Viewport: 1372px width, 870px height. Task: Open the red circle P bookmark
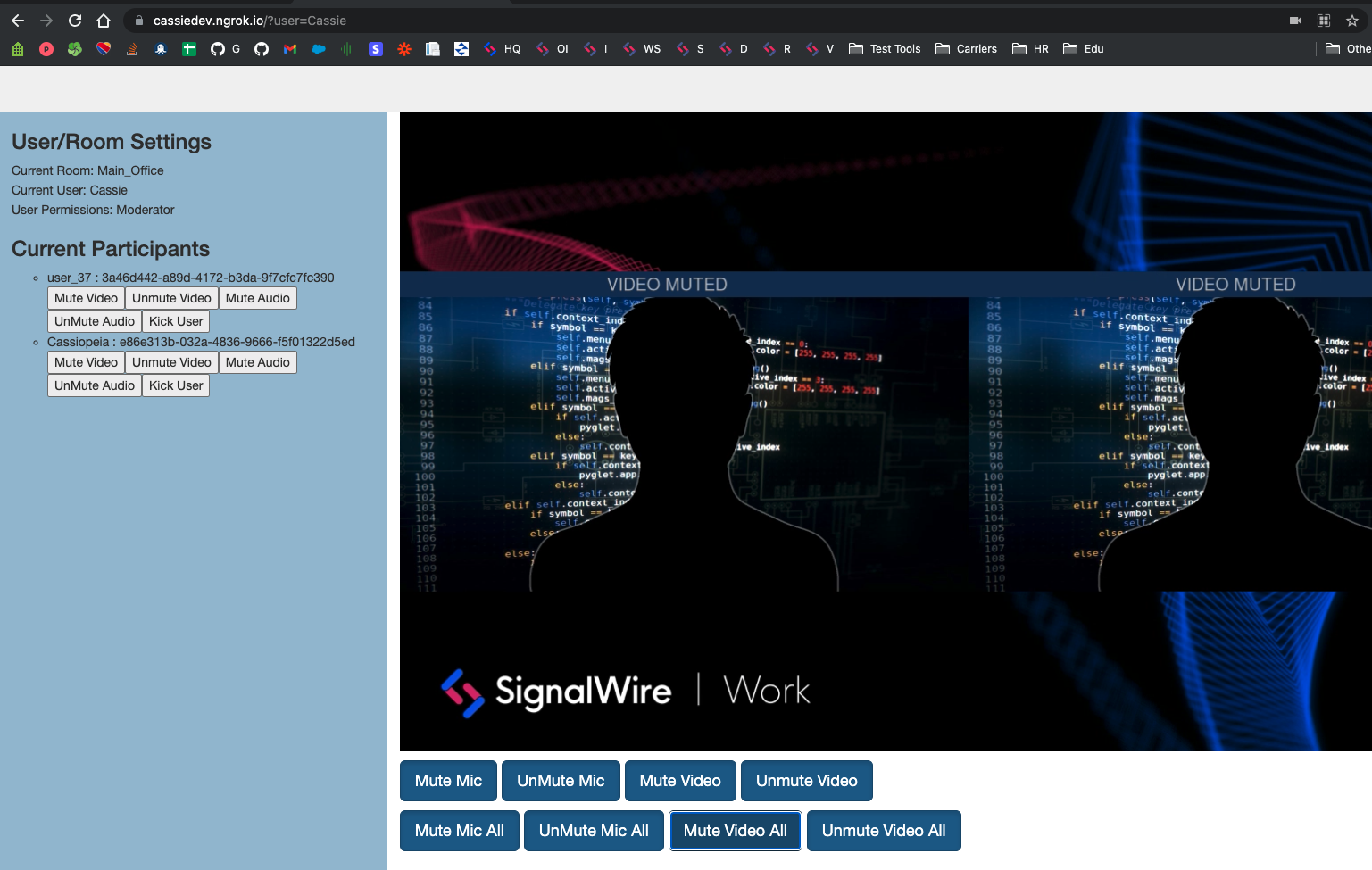click(x=46, y=49)
